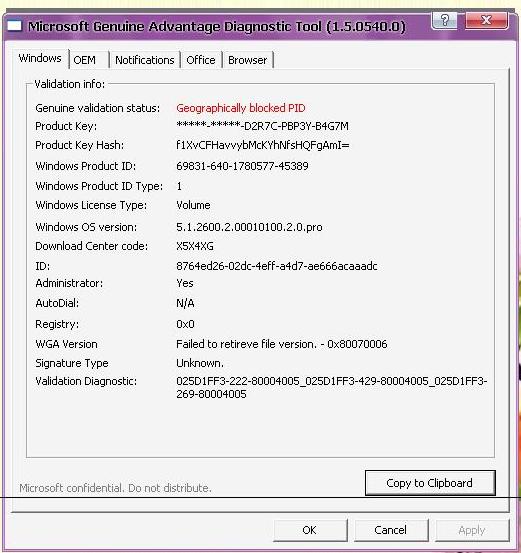Click the Download Center code X5X4XG
The height and width of the screenshot is (553, 521).
click(x=195, y=246)
